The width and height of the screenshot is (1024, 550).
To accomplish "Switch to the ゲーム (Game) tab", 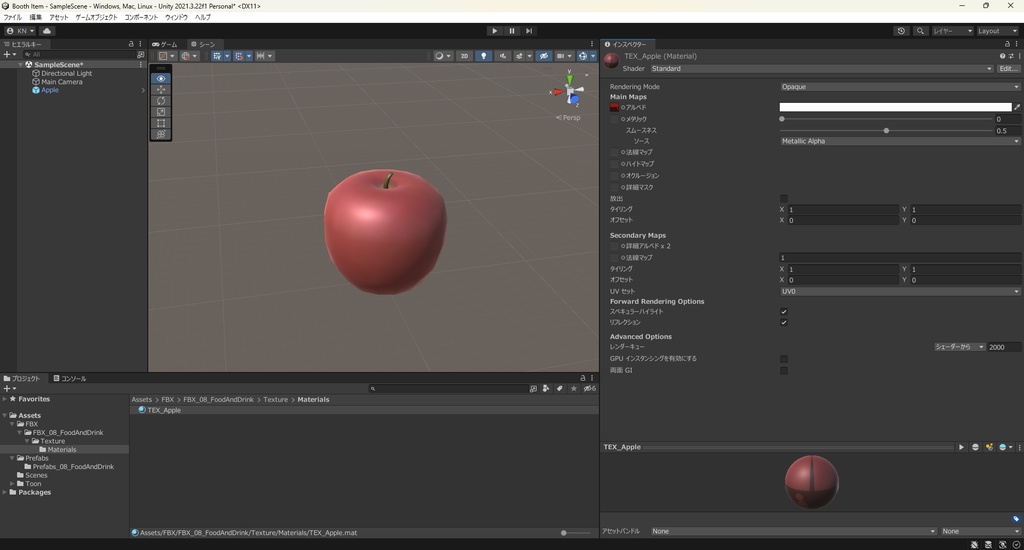I will (165, 44).
